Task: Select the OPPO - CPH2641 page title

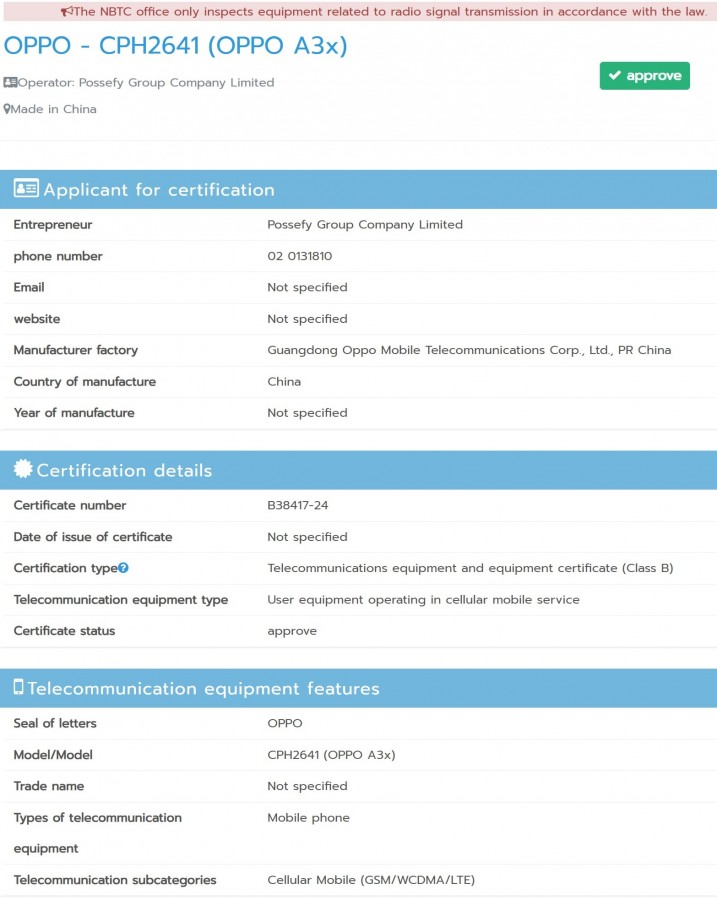Action: (x=176, y=46)
